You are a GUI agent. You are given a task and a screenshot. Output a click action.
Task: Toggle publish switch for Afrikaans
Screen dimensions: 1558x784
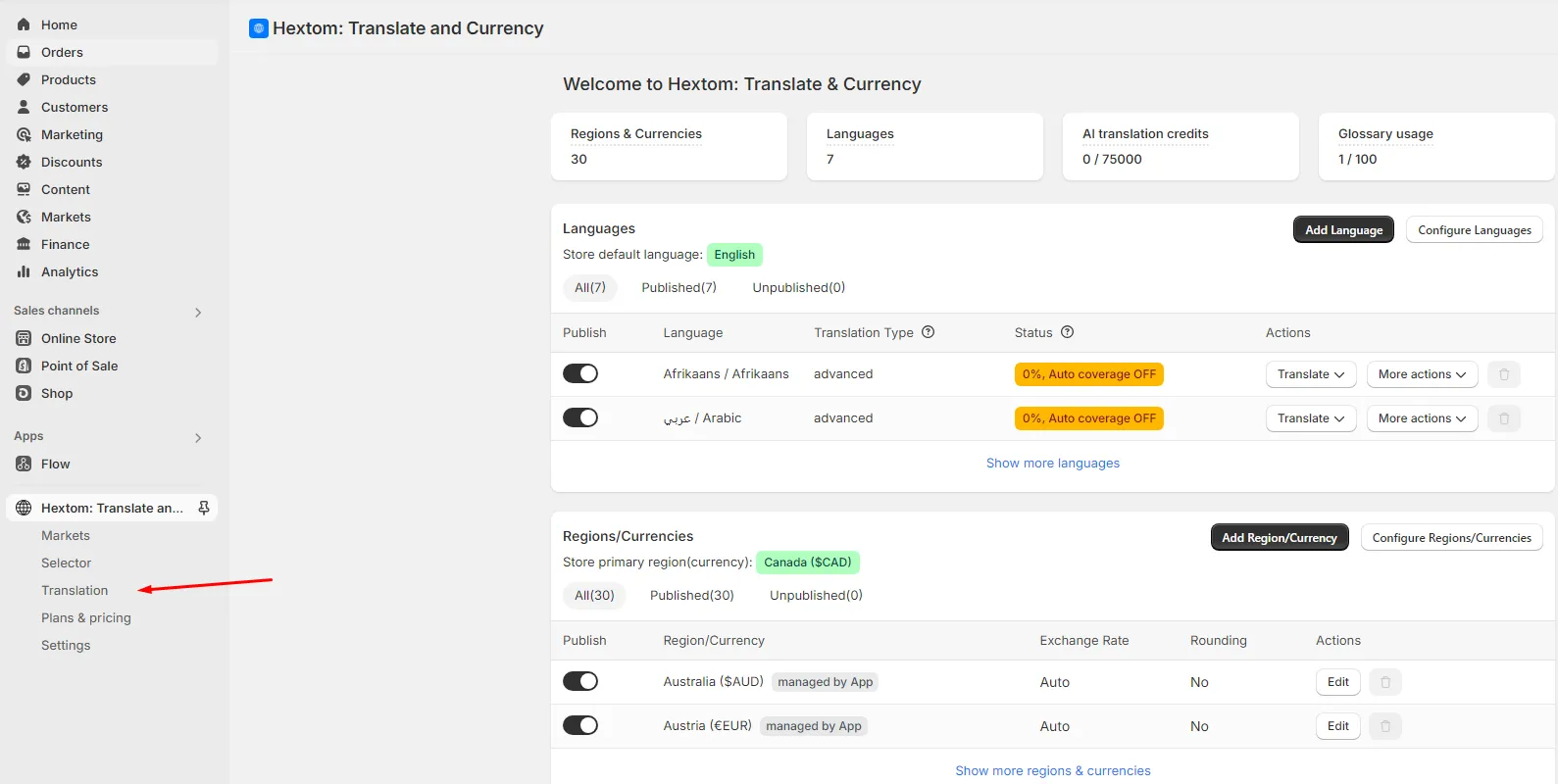tap(580, 373)
